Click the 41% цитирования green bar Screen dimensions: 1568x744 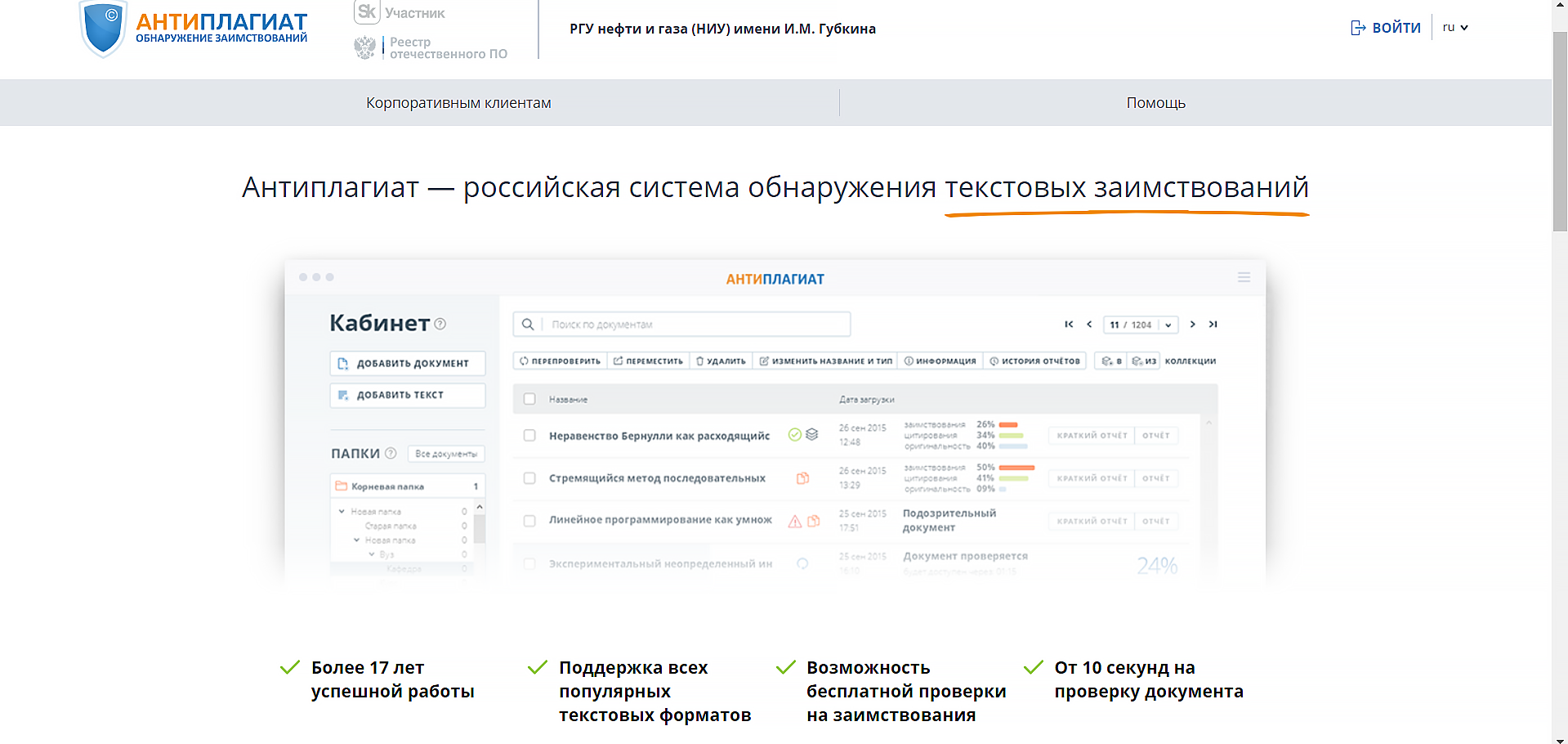[x=1014, y=478]
